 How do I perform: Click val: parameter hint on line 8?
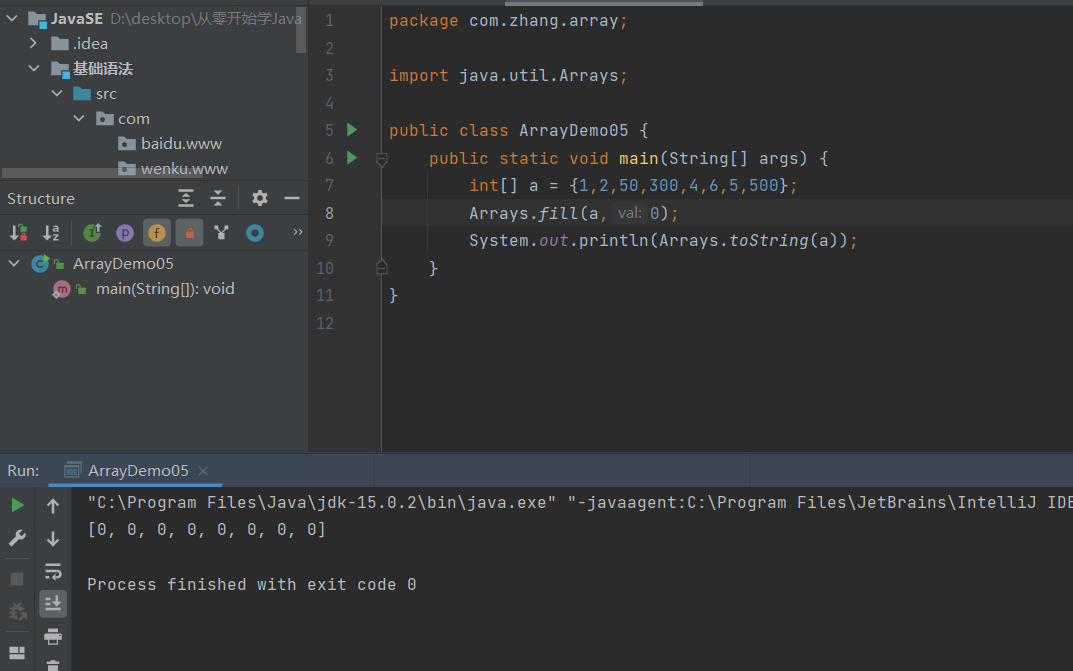629,213
